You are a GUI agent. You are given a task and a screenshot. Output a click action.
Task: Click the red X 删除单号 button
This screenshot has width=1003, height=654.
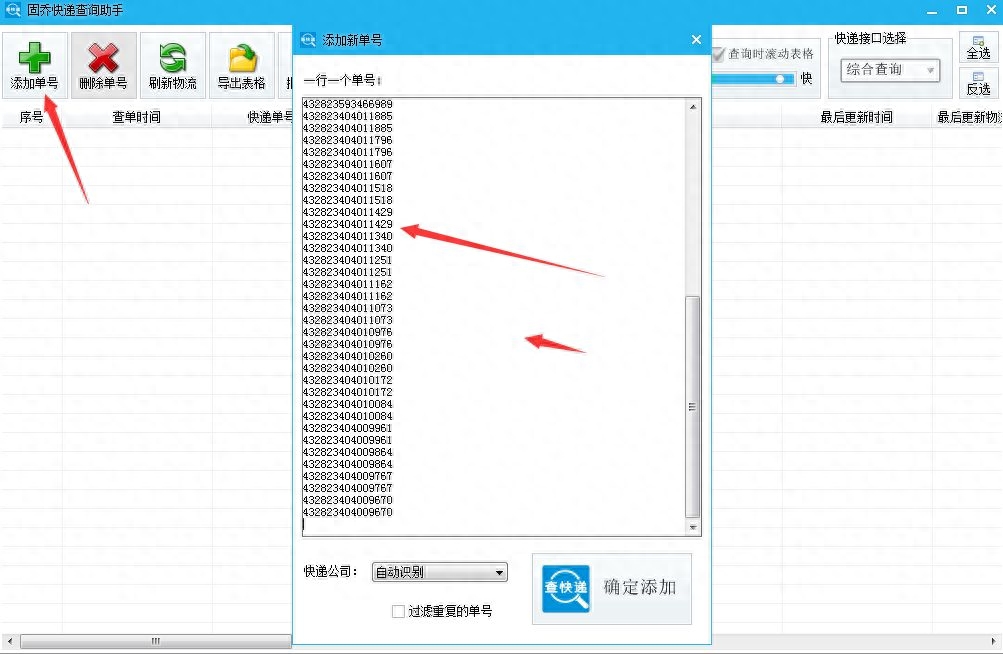[103, 66]
